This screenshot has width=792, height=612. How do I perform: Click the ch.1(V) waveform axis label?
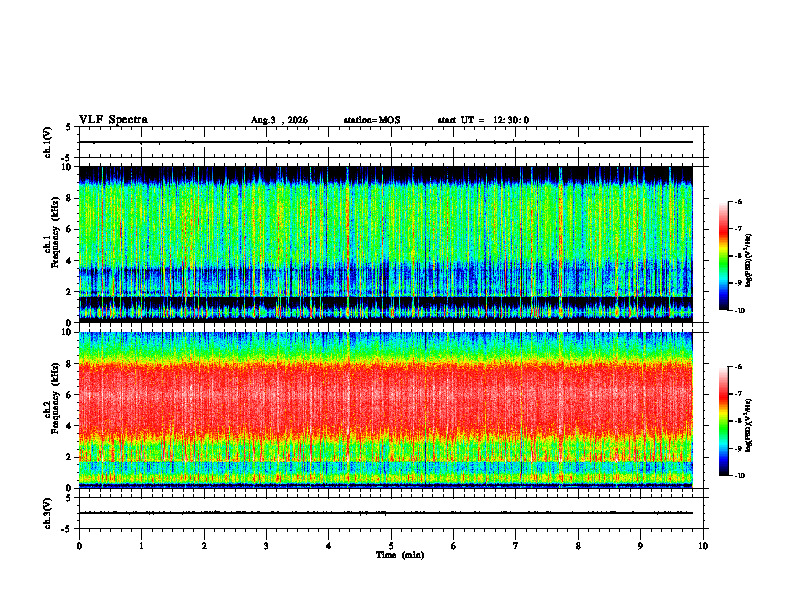tap(48, 142)
